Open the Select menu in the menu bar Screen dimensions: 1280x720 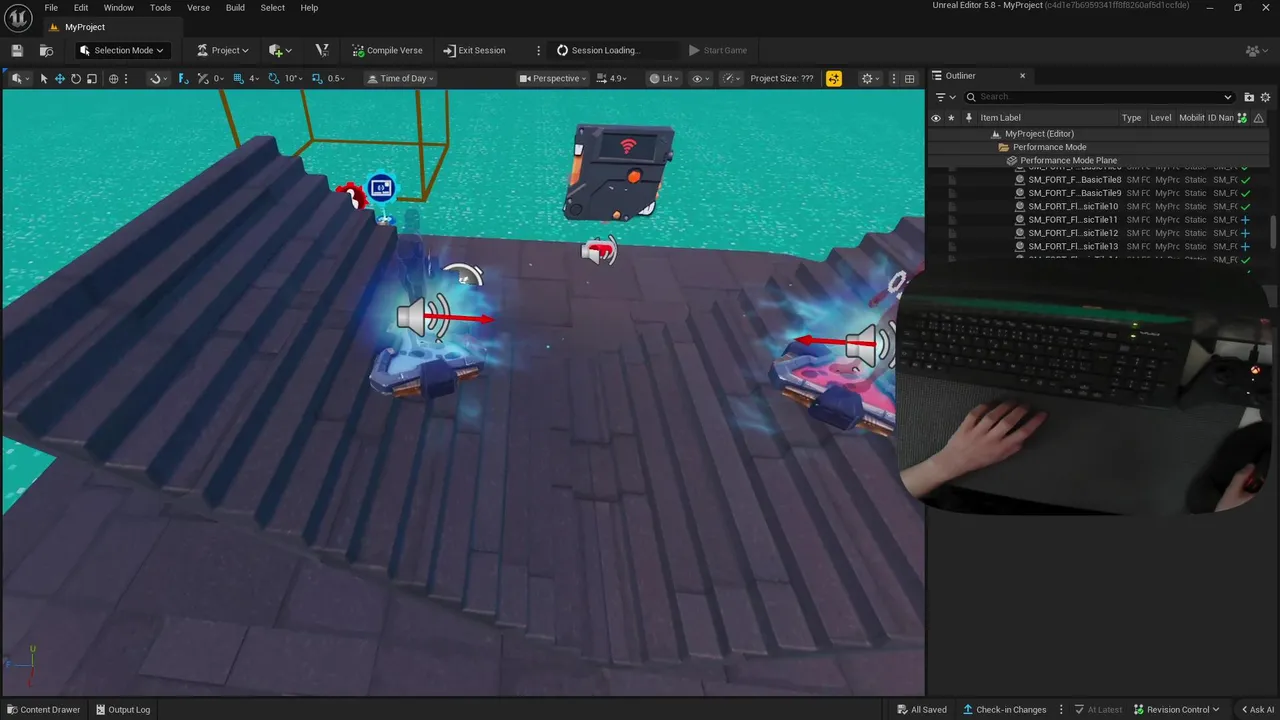click(x=273, y=8)
